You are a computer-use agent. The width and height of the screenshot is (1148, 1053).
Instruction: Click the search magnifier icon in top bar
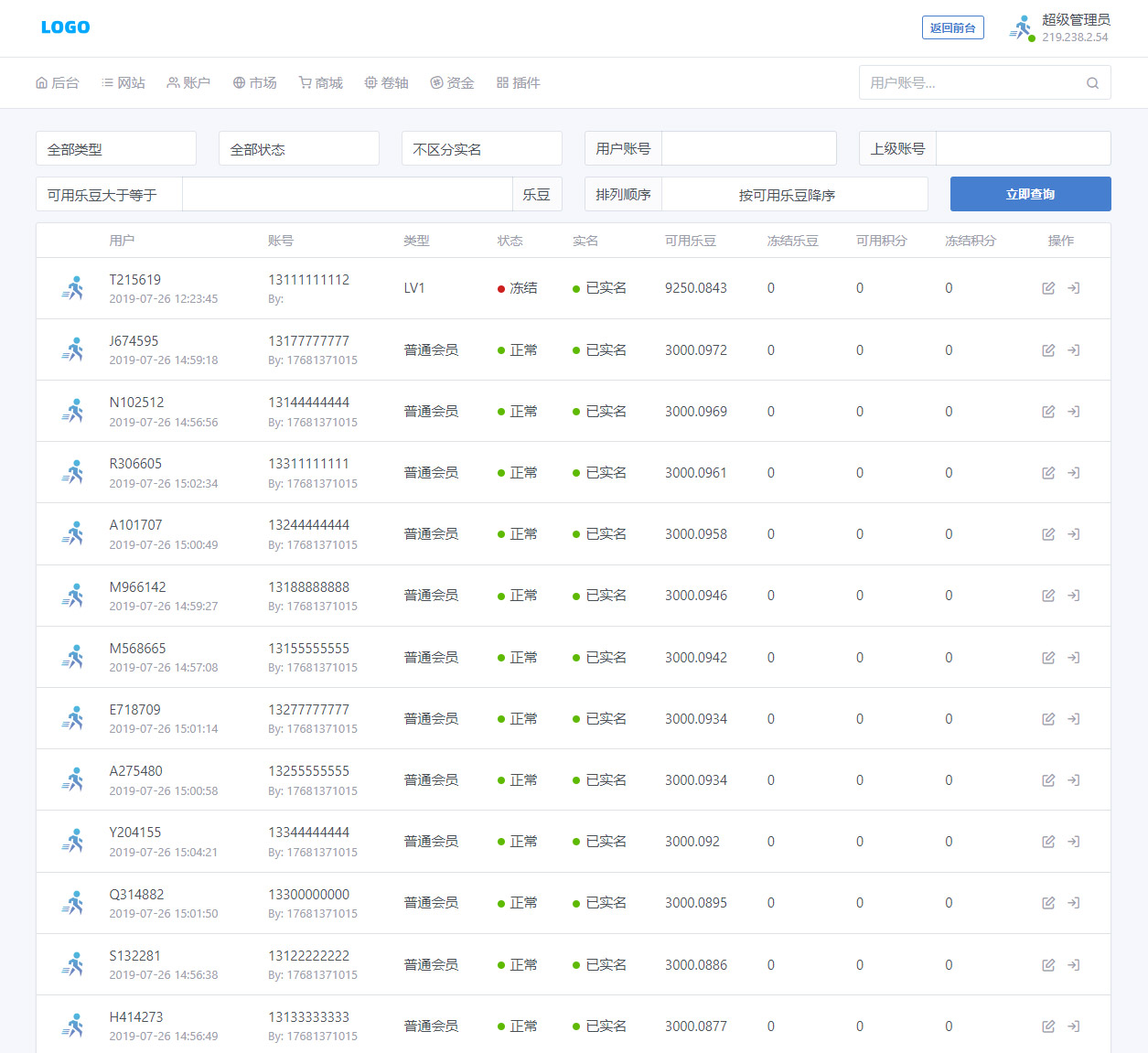[1092, 83]
